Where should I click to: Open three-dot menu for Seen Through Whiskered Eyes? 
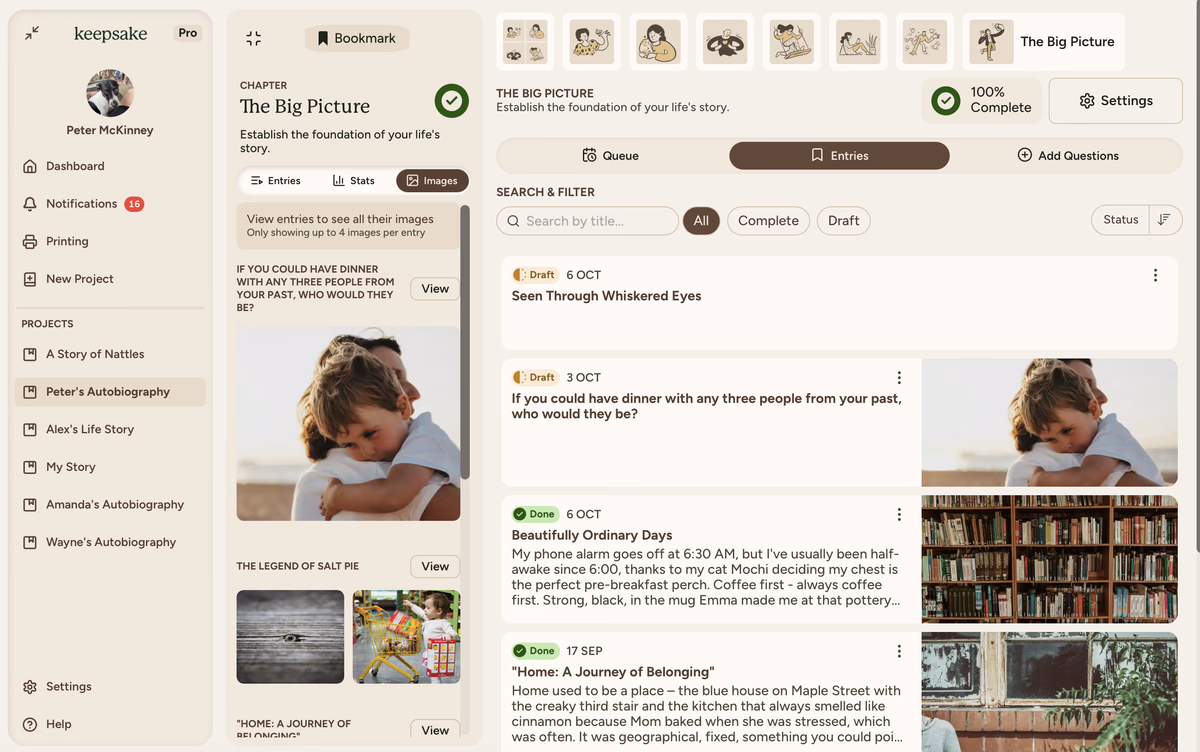pyautogui.click(x=1155, y=275)
